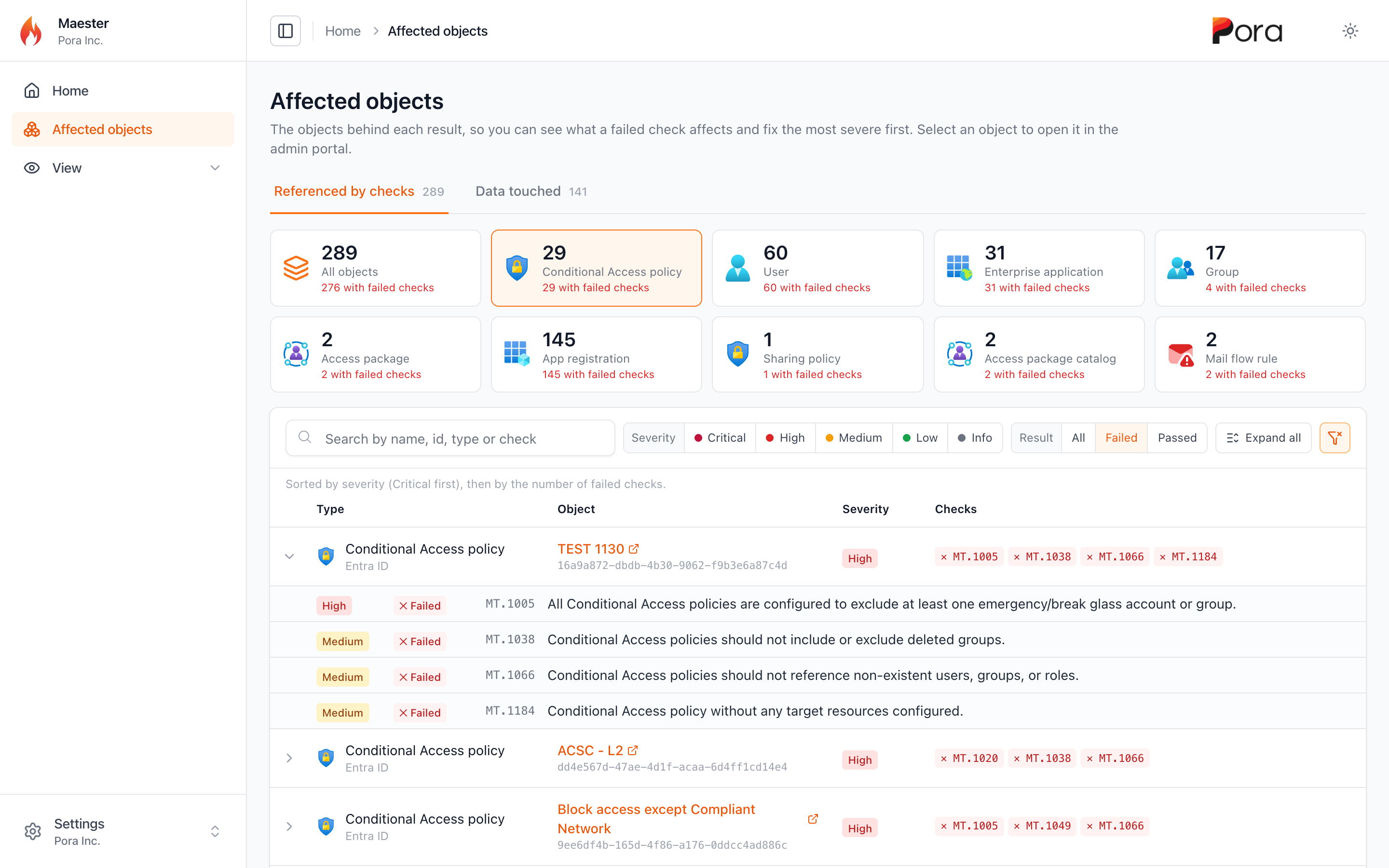
Task: Toggle the Critical severity filter
Action: [x=720, y=438]
